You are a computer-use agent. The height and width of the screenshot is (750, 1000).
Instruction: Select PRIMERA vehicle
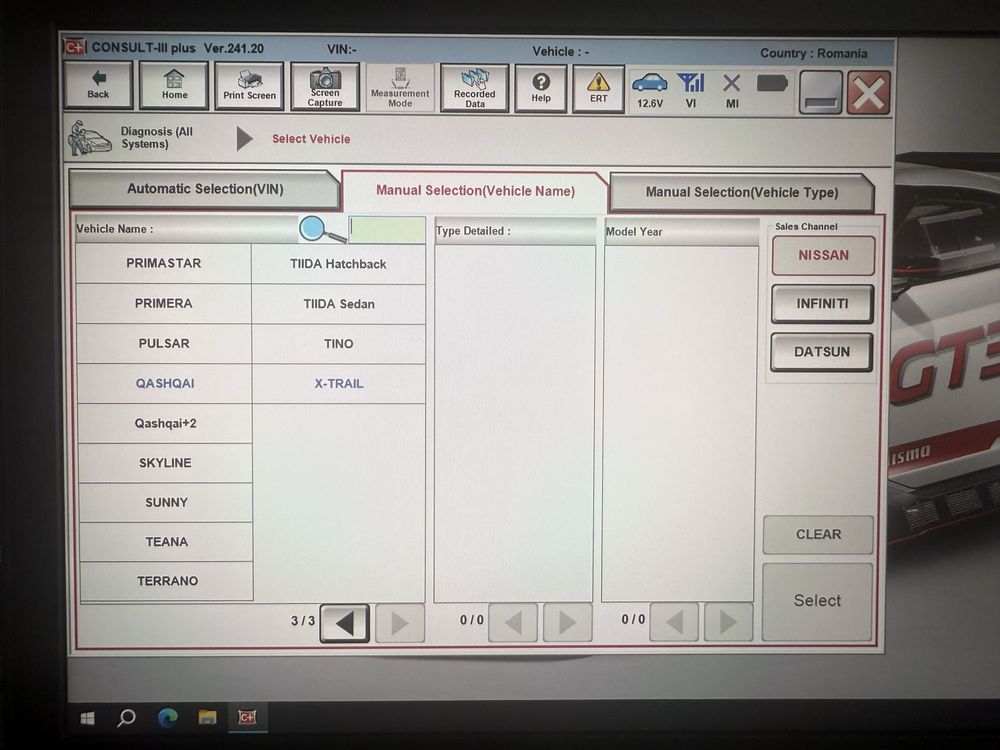tap(164, 304)
